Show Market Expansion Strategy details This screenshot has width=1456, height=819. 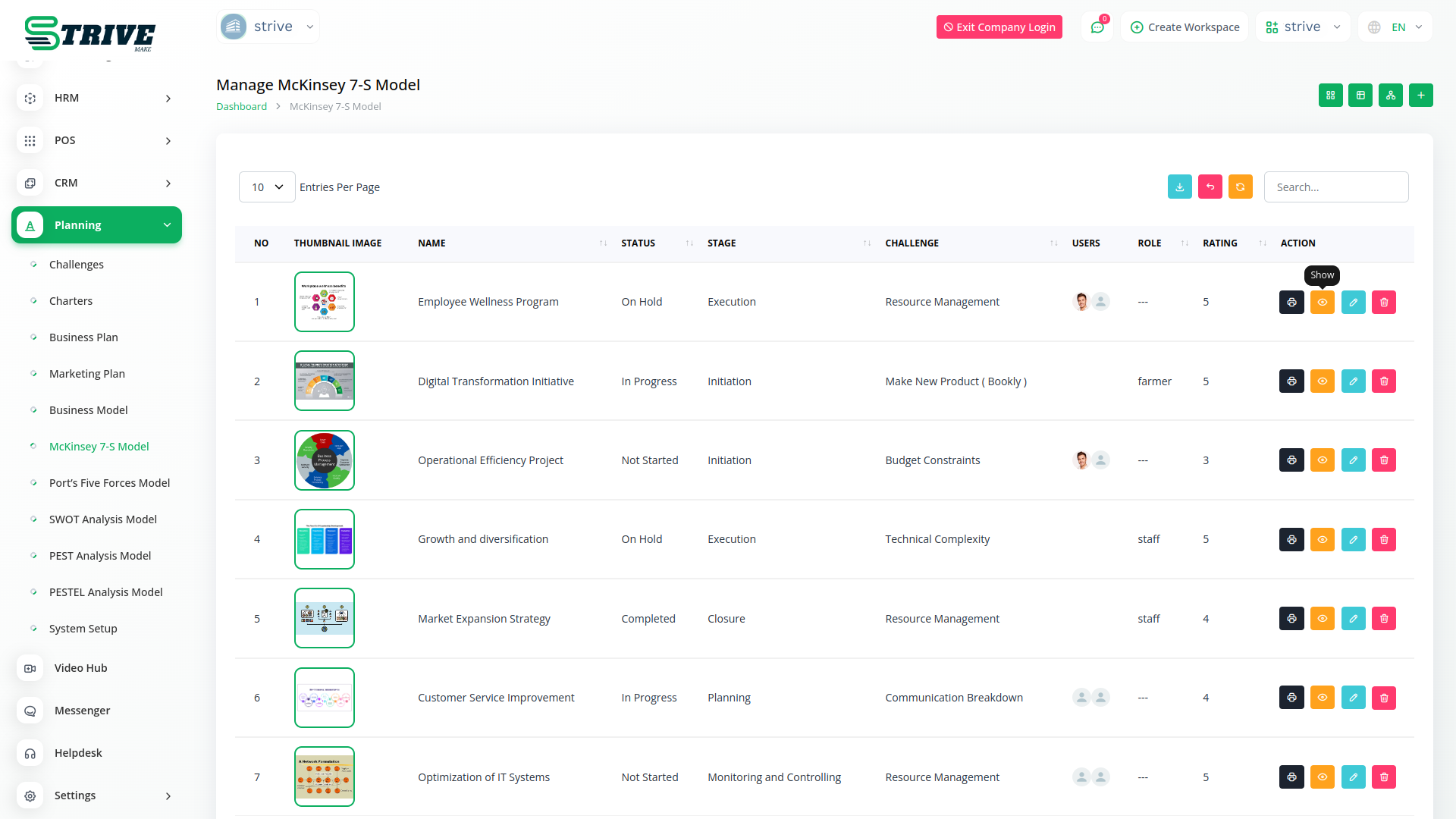(1322, 619)
